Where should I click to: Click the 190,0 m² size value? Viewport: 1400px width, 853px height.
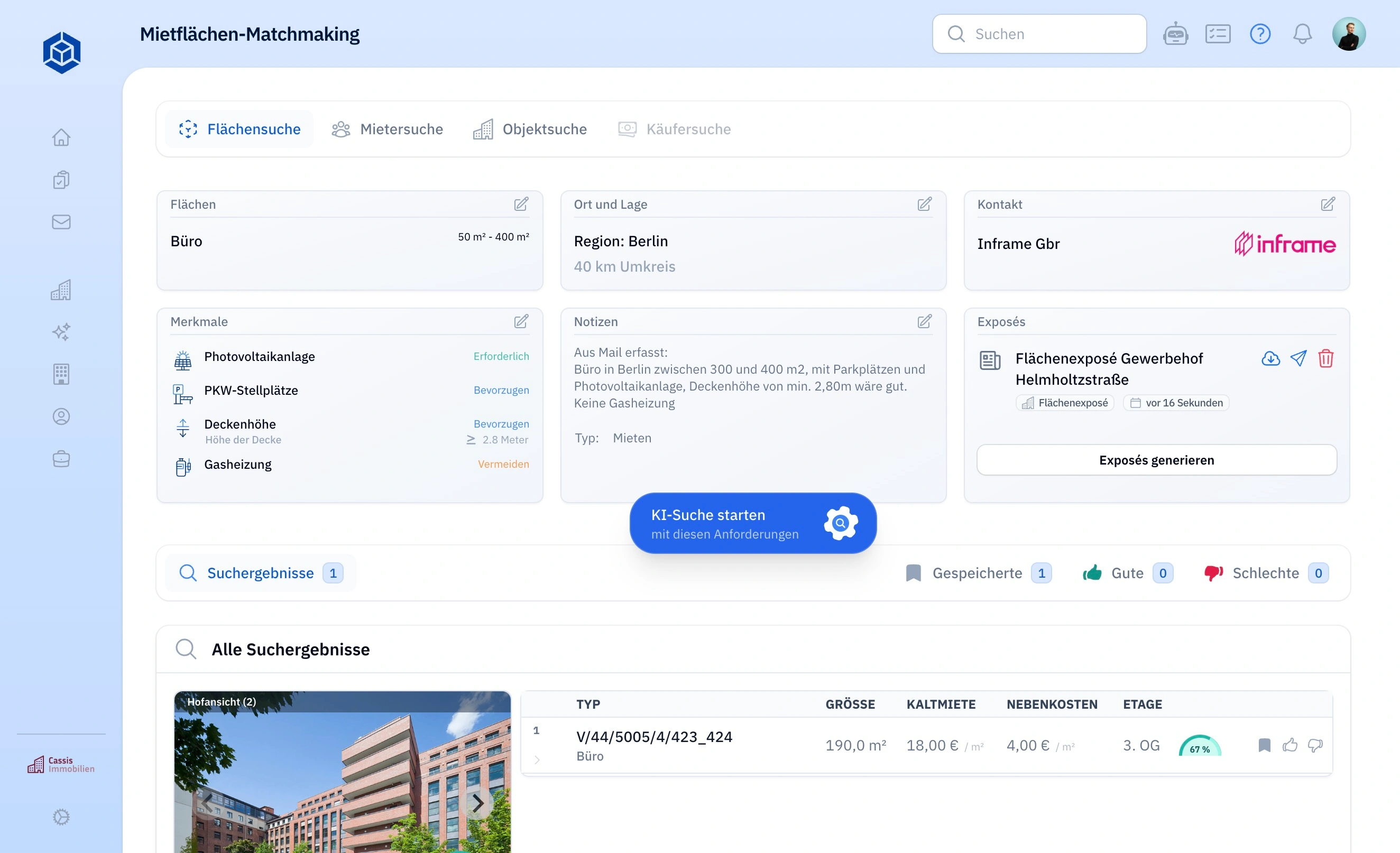pos(856,746)
